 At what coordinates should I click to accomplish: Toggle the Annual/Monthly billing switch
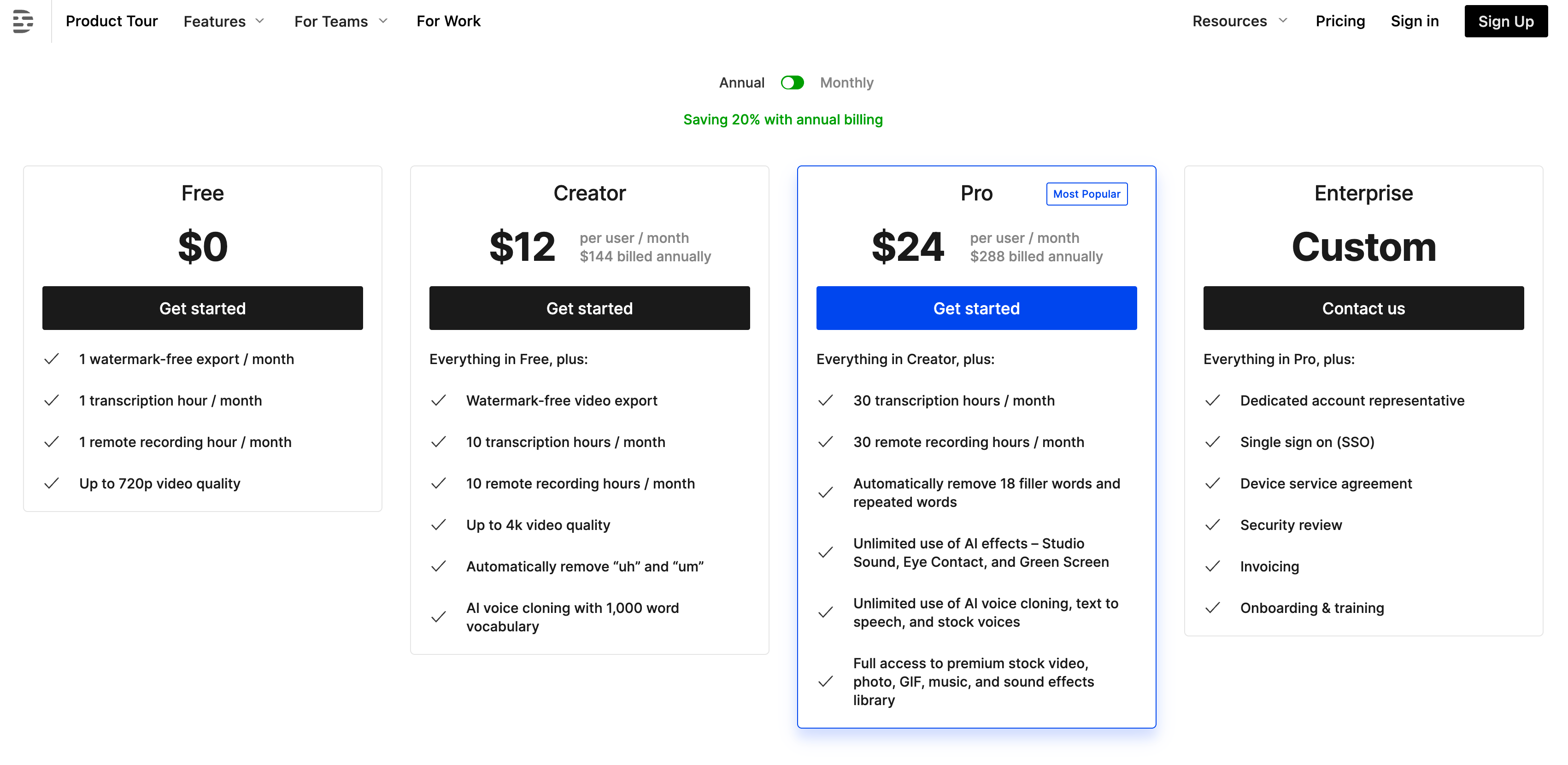792,83
